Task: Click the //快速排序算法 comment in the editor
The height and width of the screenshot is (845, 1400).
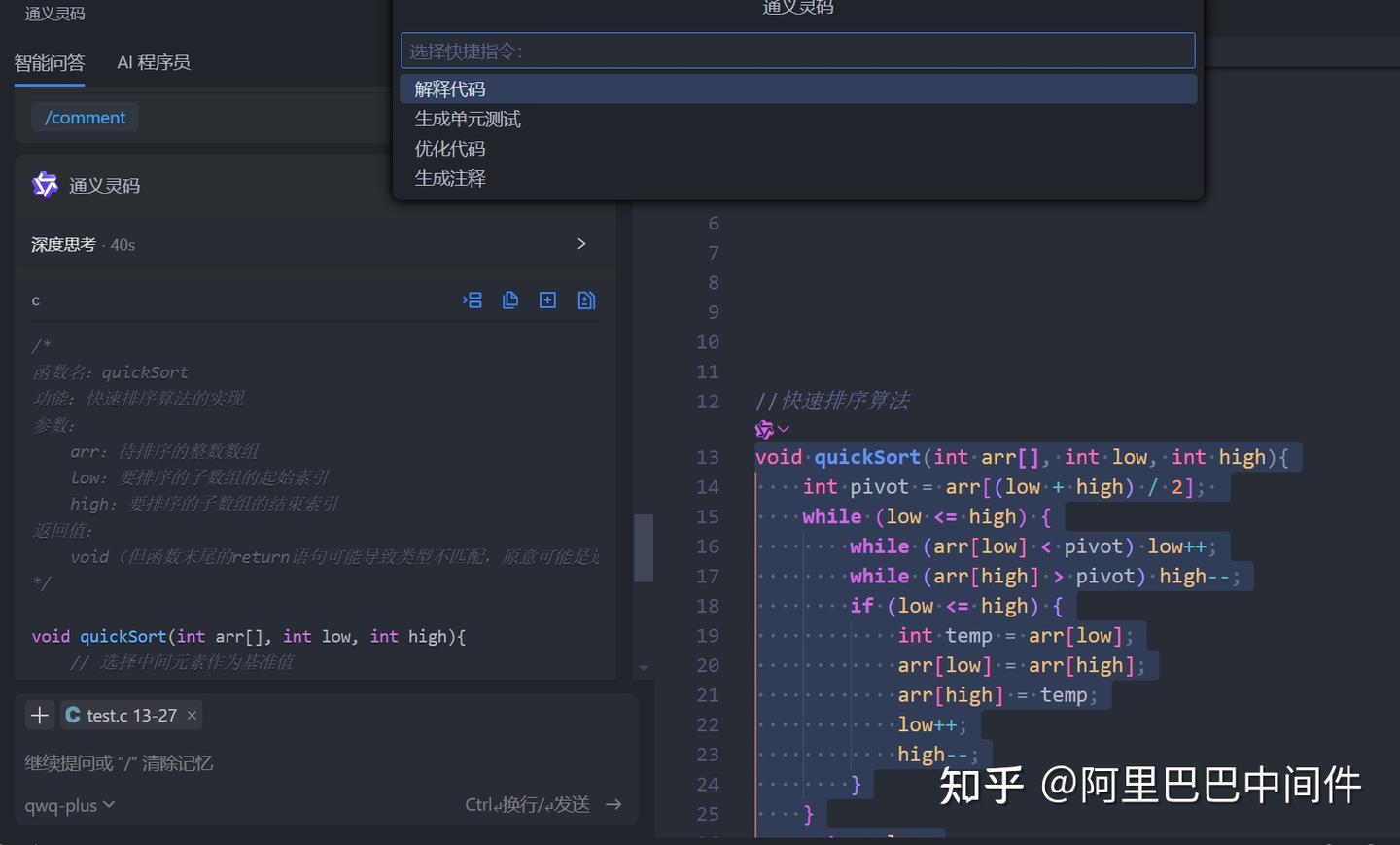Action: coord(832,401)
